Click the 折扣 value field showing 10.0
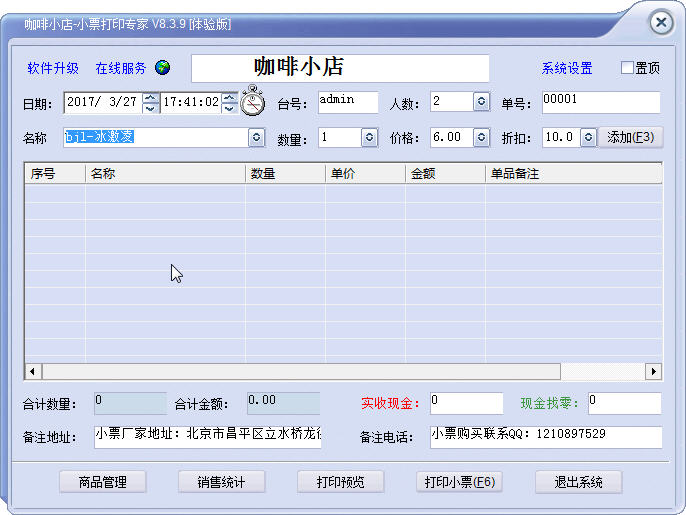 point(561,137)
